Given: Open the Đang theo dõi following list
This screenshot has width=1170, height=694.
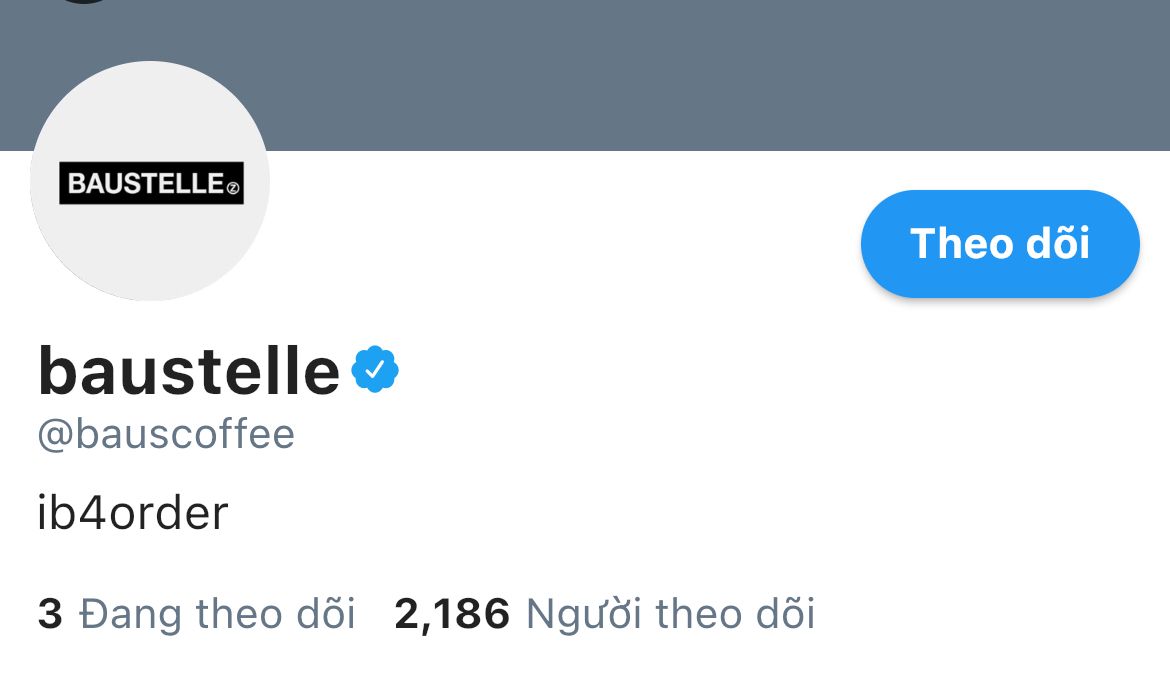Looking at the screenshot, I should (x=196, y=613).
